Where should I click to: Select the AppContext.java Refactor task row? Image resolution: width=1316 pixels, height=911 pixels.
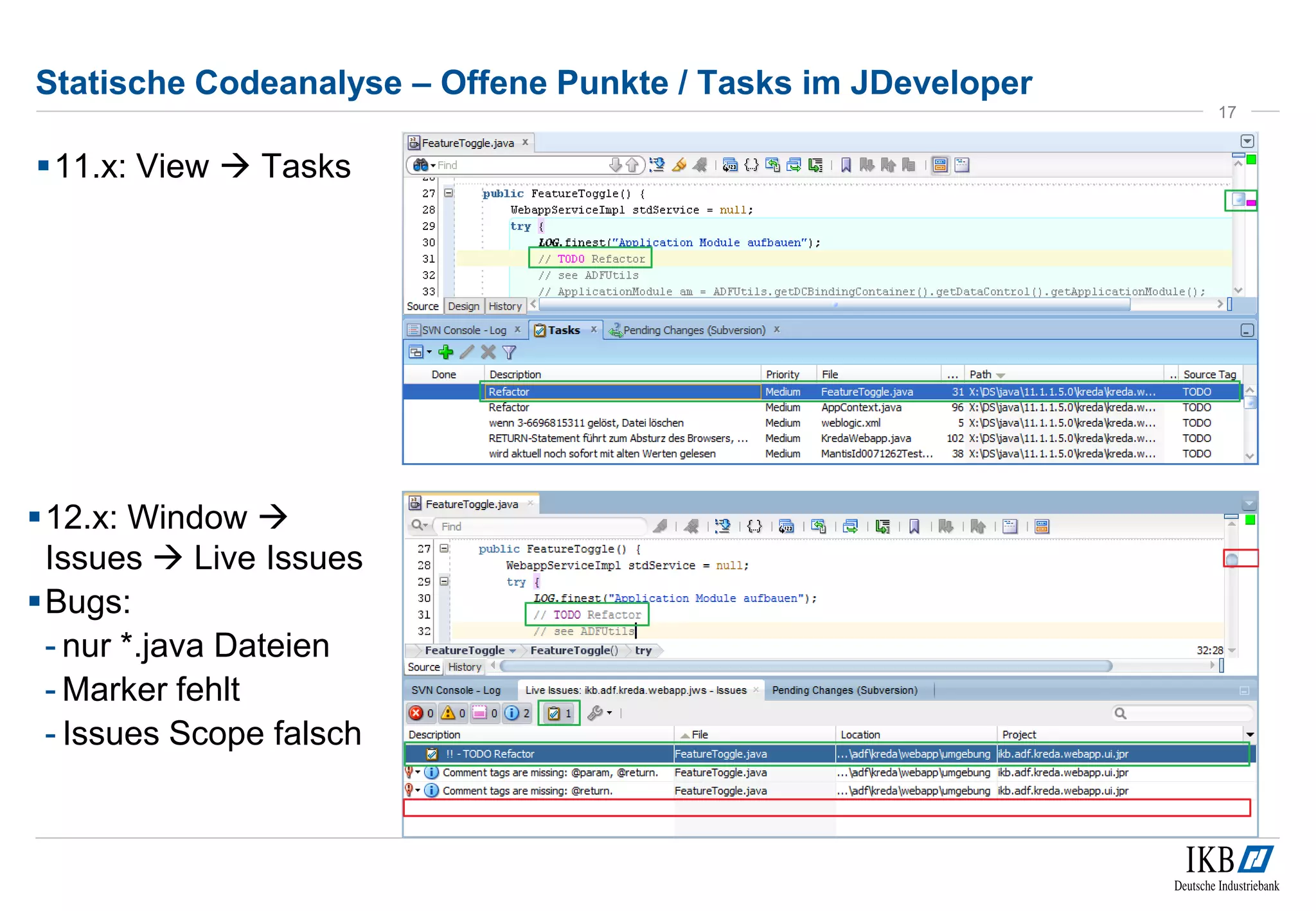click(x=822, y=407)
